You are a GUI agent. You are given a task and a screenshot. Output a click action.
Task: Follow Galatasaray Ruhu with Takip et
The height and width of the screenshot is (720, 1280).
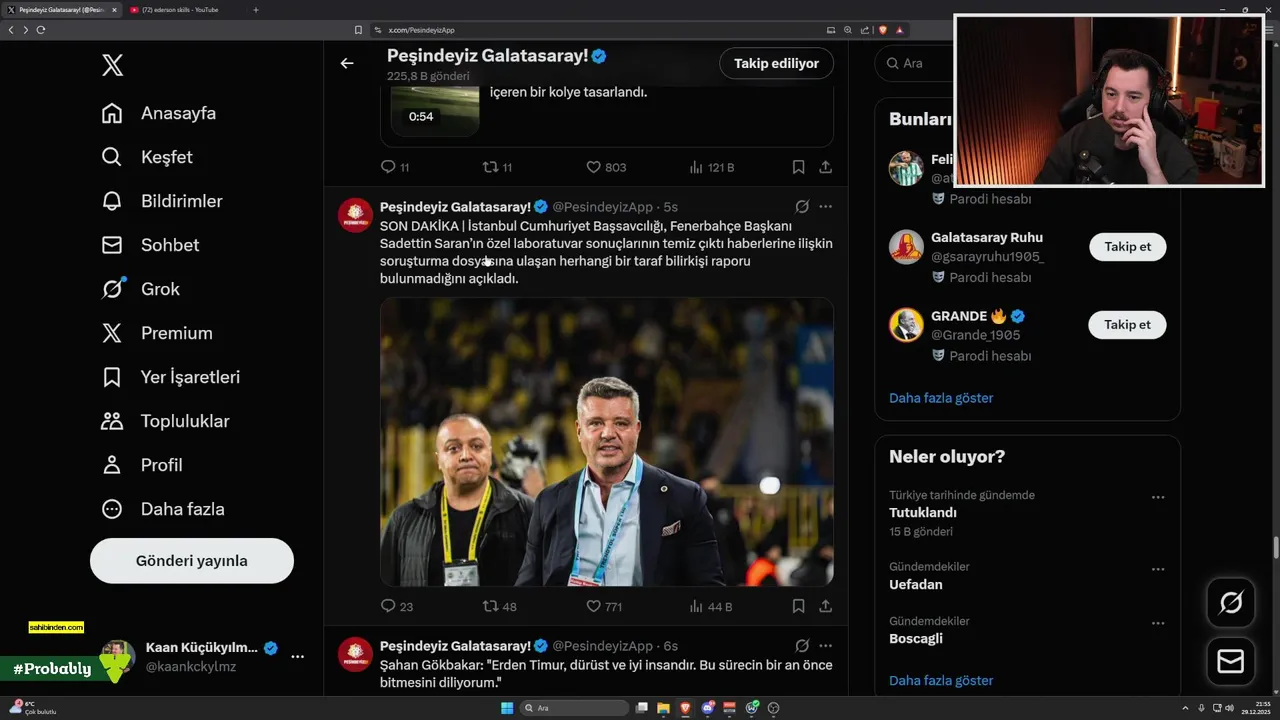pyautogui.click(x=1127, y=247)
